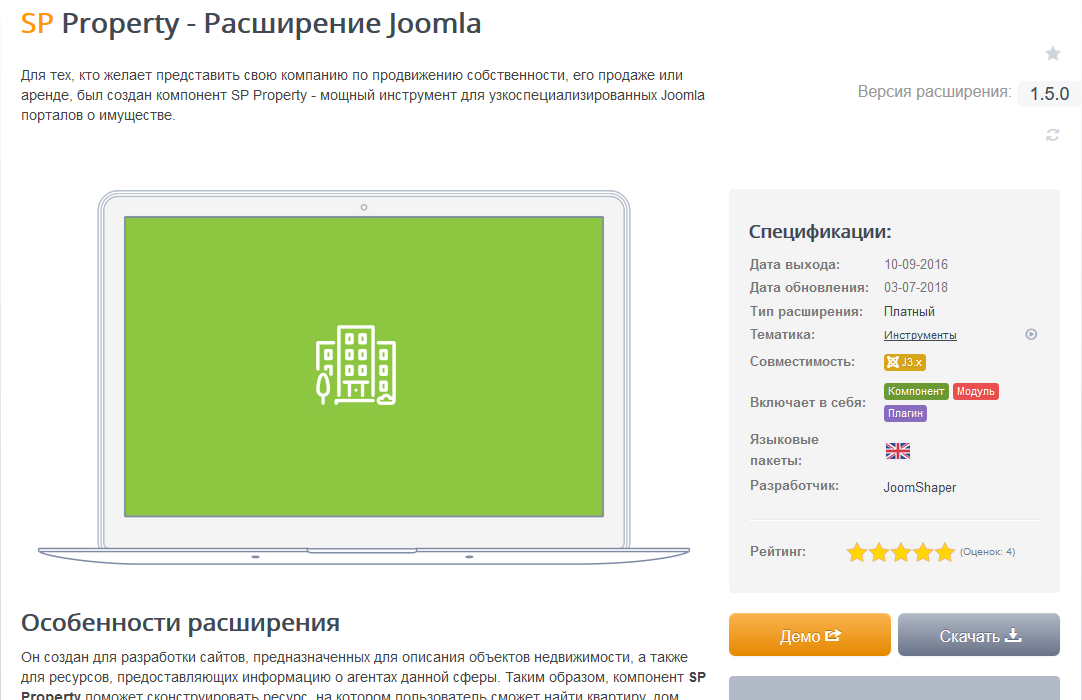Click the Платный extension type value
This screenshot has height=700, width=1082.
coord(909,311)
